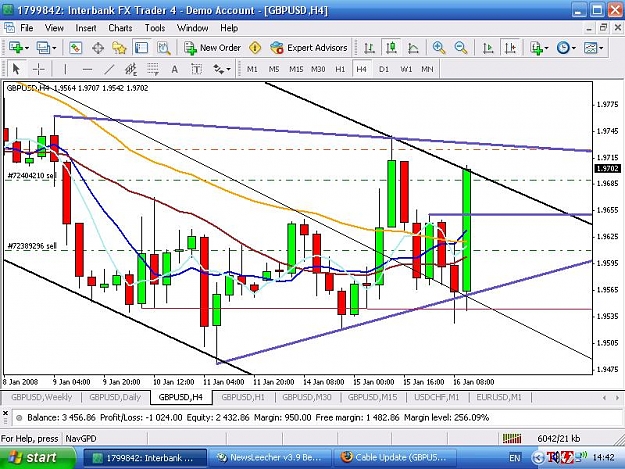This screenshot has width=625, height=469.
Task: Click the Windows start button
Action: 38,457
